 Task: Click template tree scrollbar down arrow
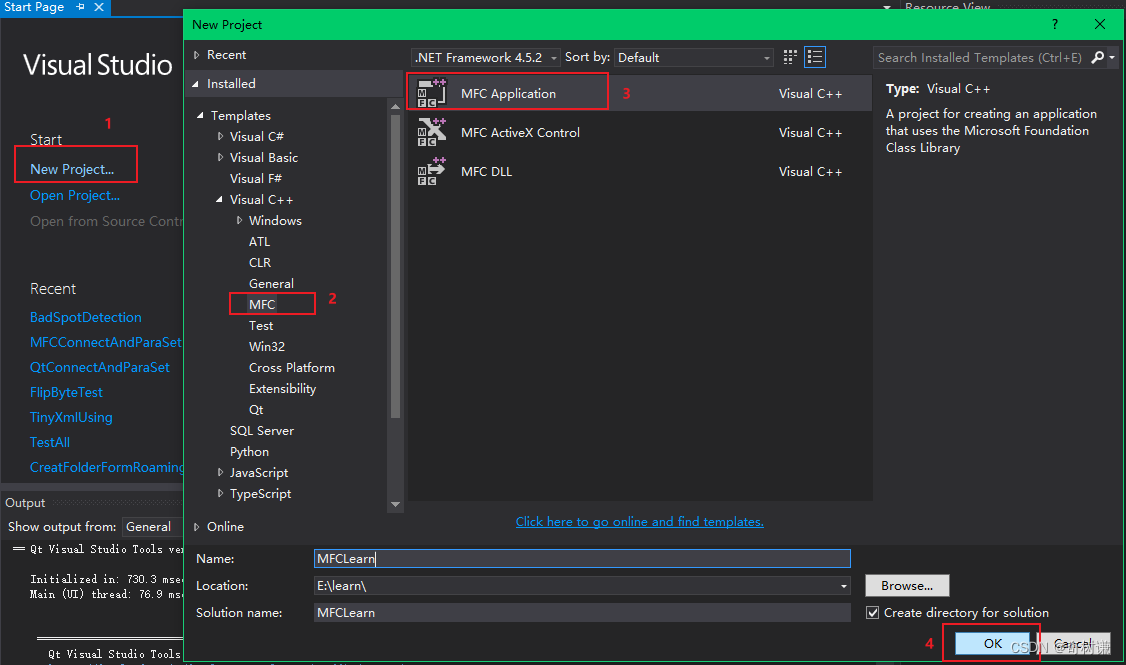395,504
